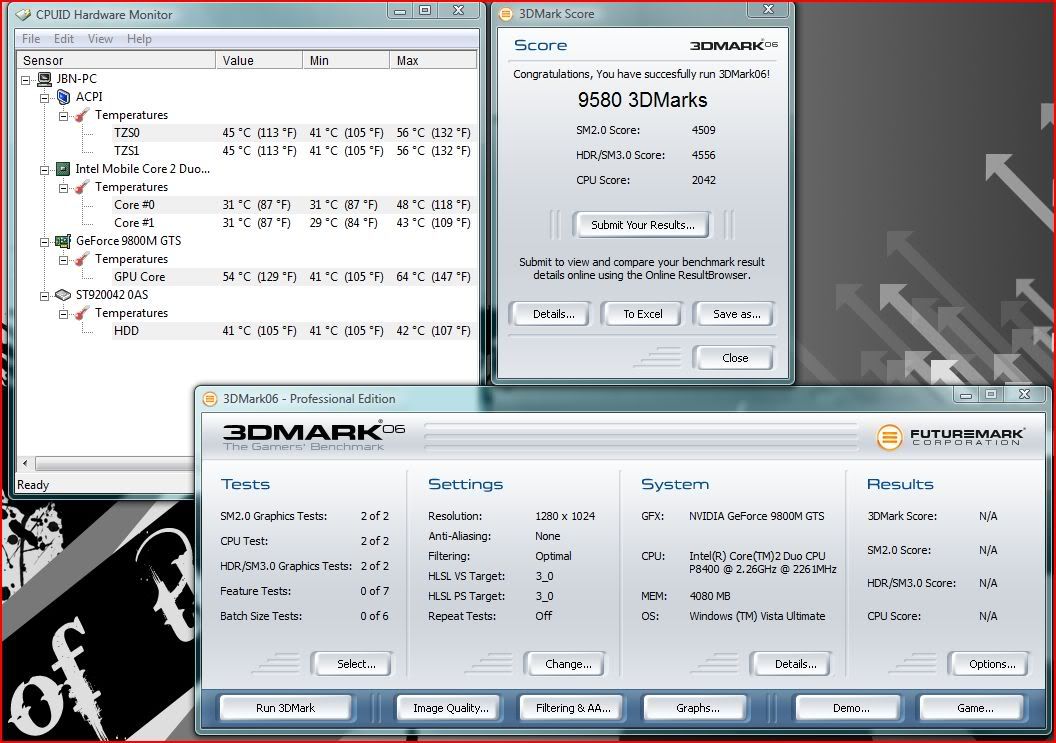Click the Value column header
Viewport: 1056px width, 743px height.
(x=259, y=61)
